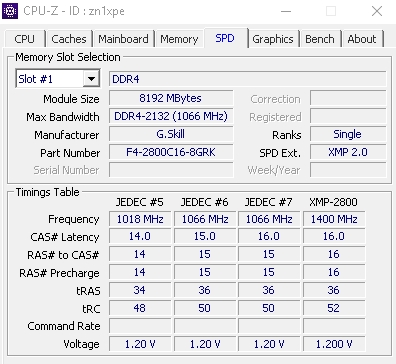Select the F4-2800C16-8GRK part number
This screenshot has height=364, width=396.
(171, 152)
